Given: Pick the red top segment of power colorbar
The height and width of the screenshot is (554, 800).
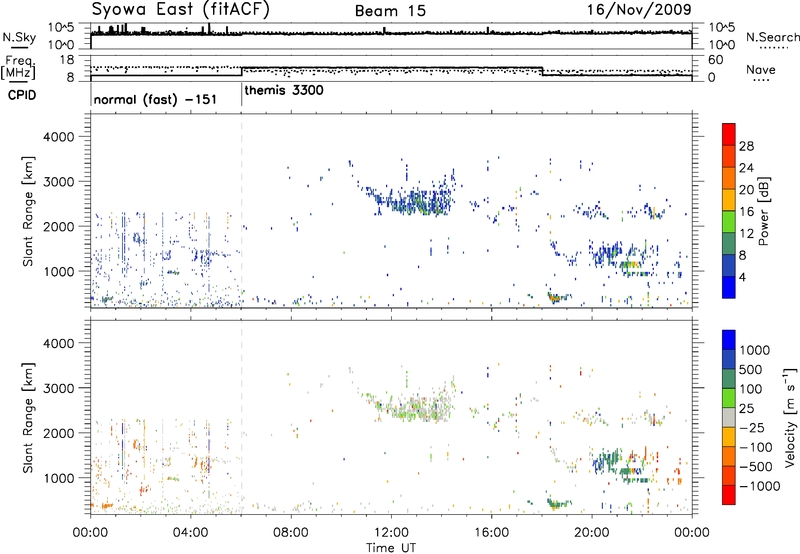Looking at the screenshot, I should tap(729, 134).
